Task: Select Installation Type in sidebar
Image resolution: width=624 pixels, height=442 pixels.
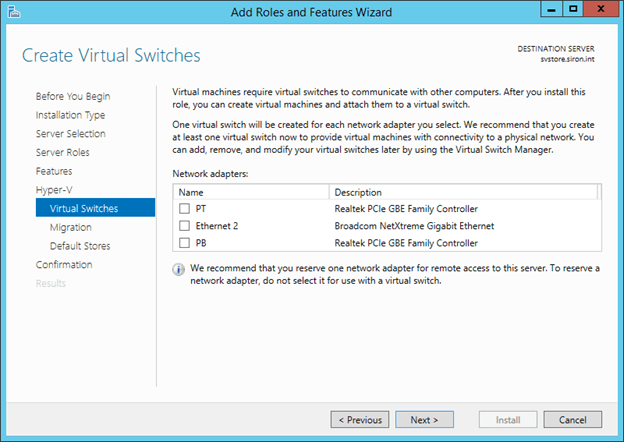Action: click(70, 115)
